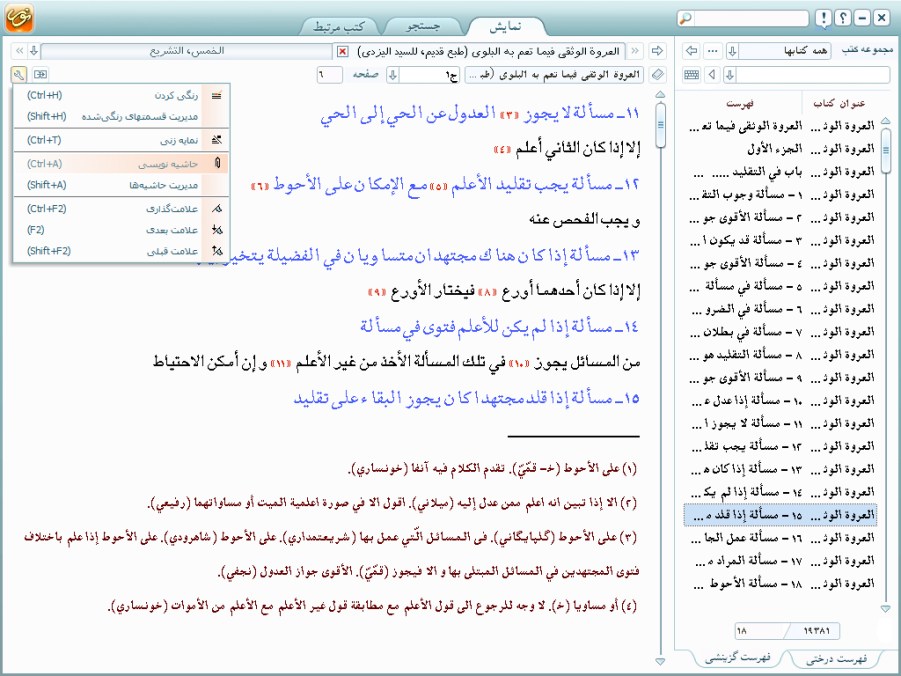Screen dimensions: 901x676
Task: Select index row باب في التقليد
Action: click(781, 171)
